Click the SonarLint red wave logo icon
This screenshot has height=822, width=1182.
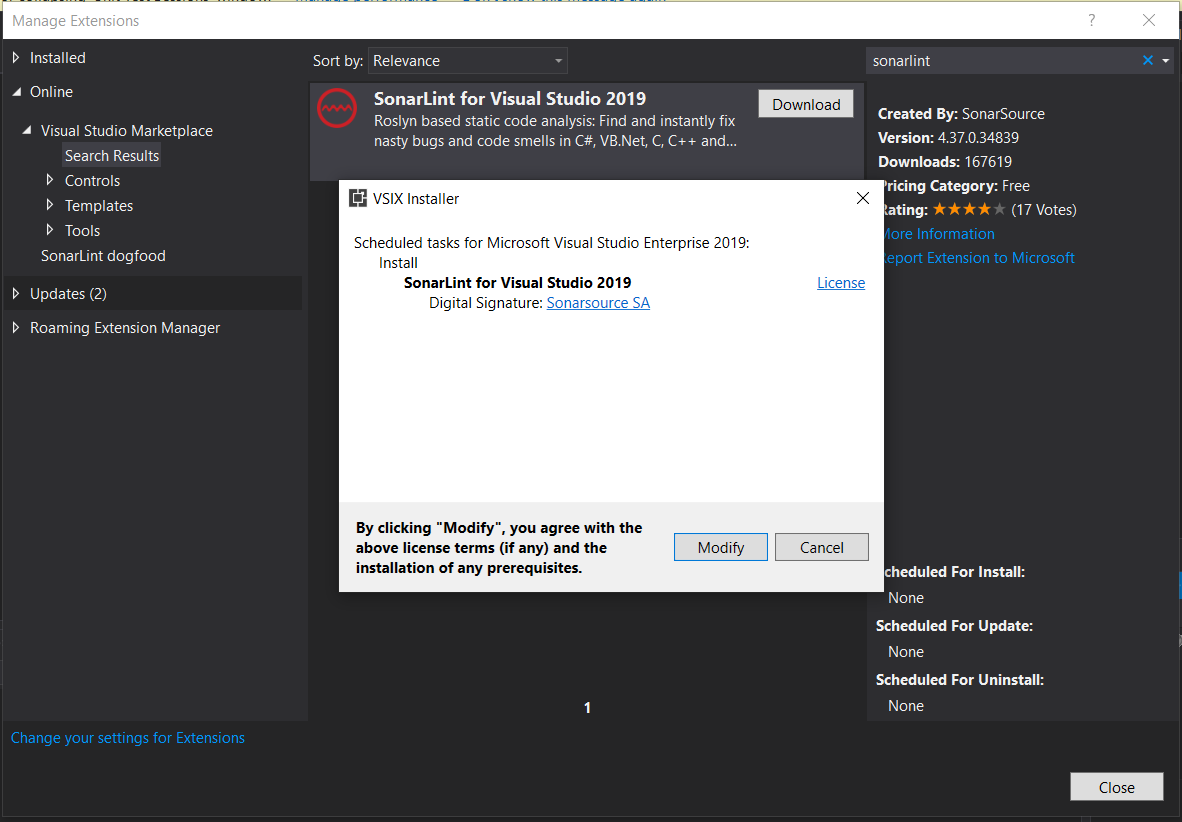coord(336,108)
